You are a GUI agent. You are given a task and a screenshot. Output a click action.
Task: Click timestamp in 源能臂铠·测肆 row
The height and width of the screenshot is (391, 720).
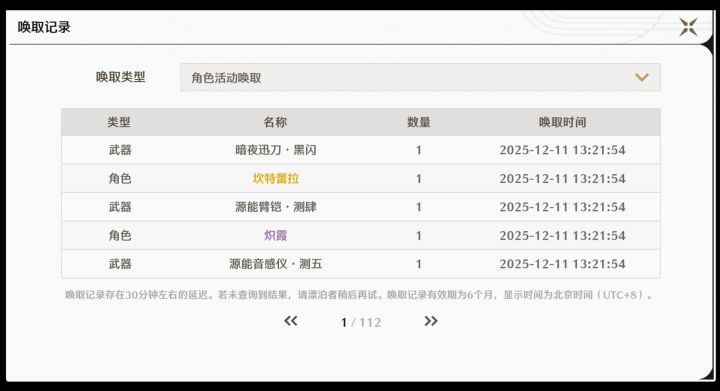pos(562,207)
